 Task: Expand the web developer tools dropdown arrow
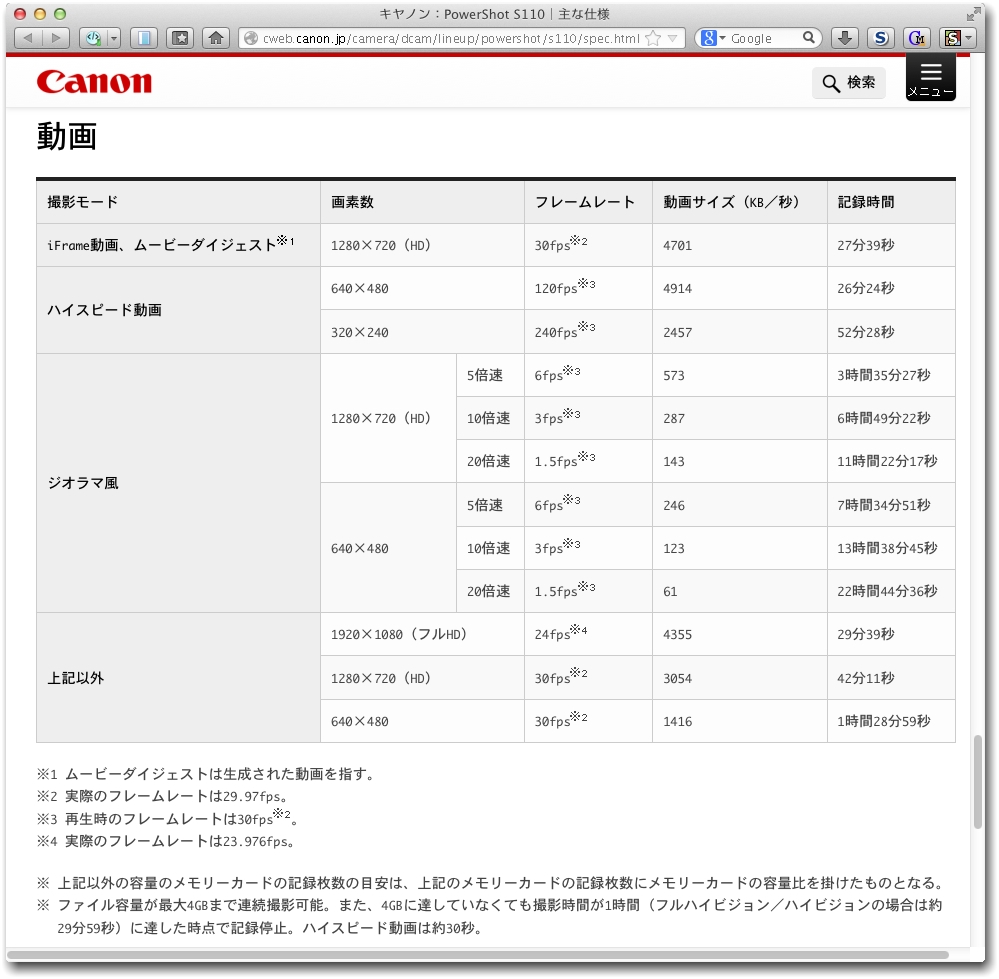coord(113,39)
